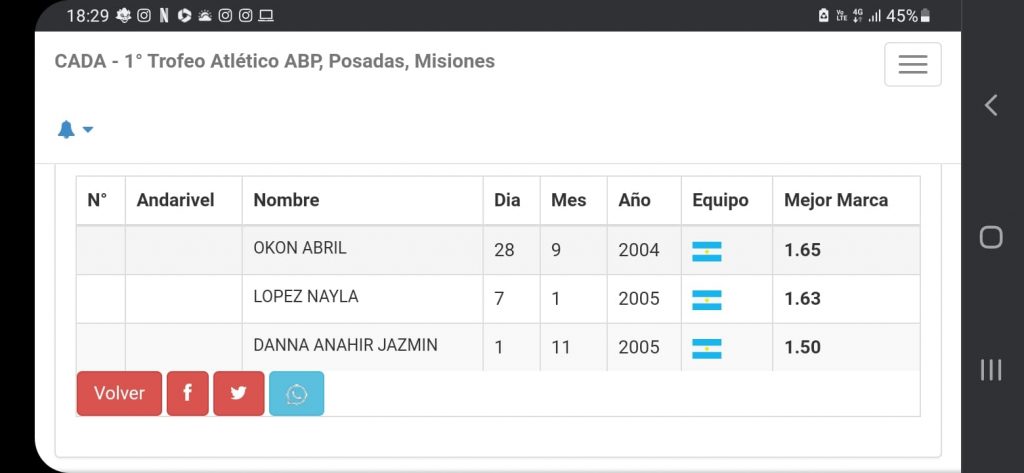Select the OKON ABRIL name cell
The width and height of the screenshot is (1024, 473).
300,248
